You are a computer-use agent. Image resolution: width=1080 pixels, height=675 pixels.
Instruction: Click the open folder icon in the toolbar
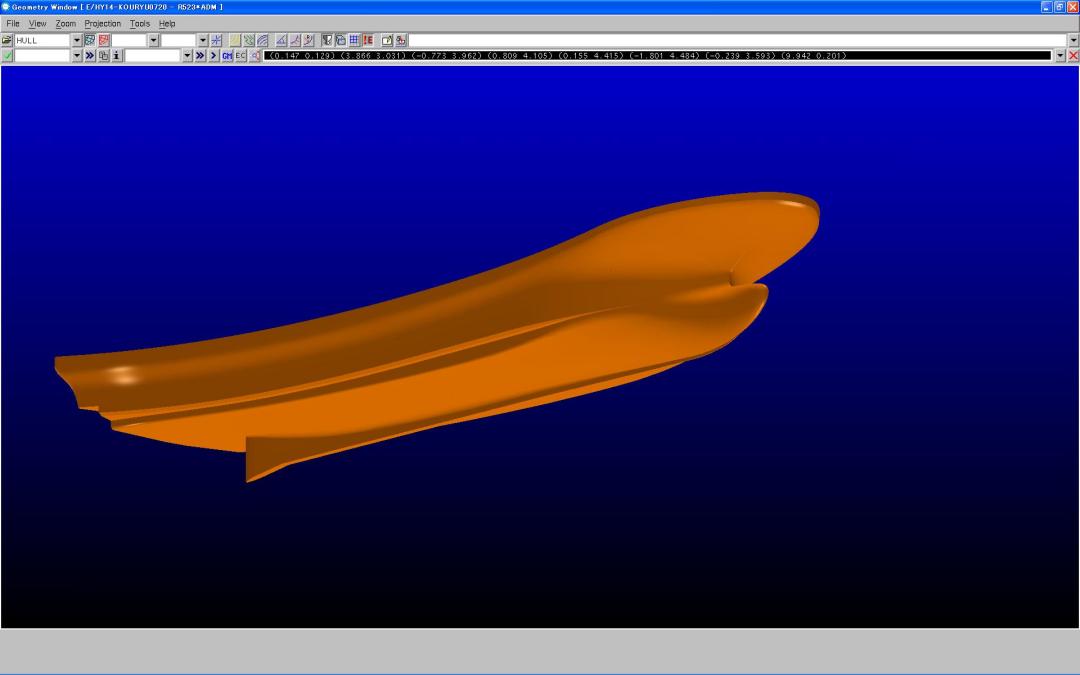point(7,40)
